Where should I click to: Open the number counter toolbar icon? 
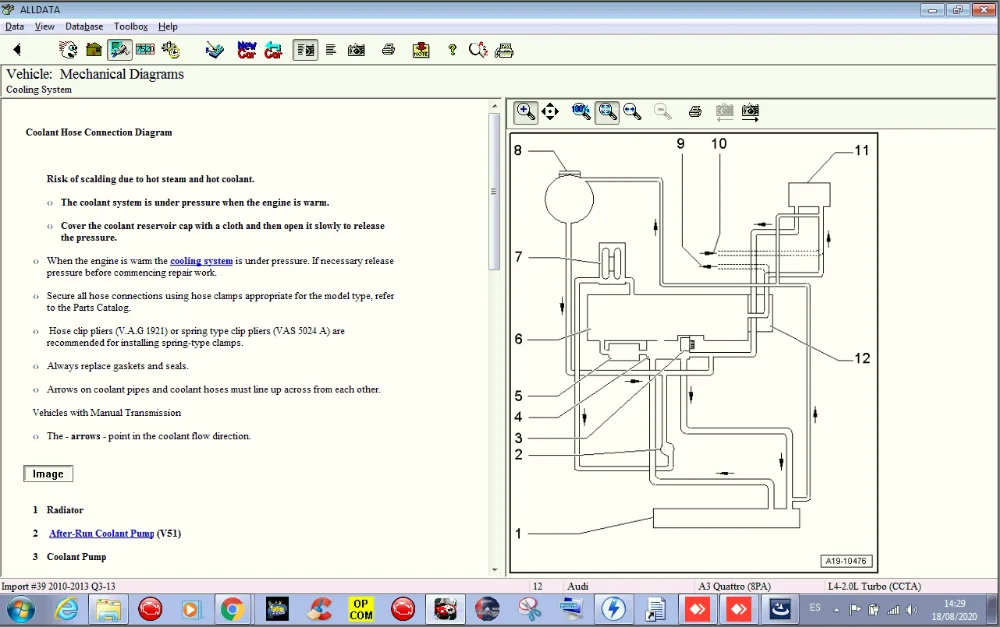point(145,49)
